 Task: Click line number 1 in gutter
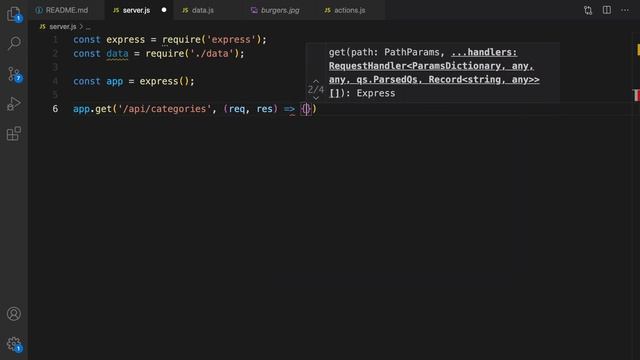(x=55, y=40)
